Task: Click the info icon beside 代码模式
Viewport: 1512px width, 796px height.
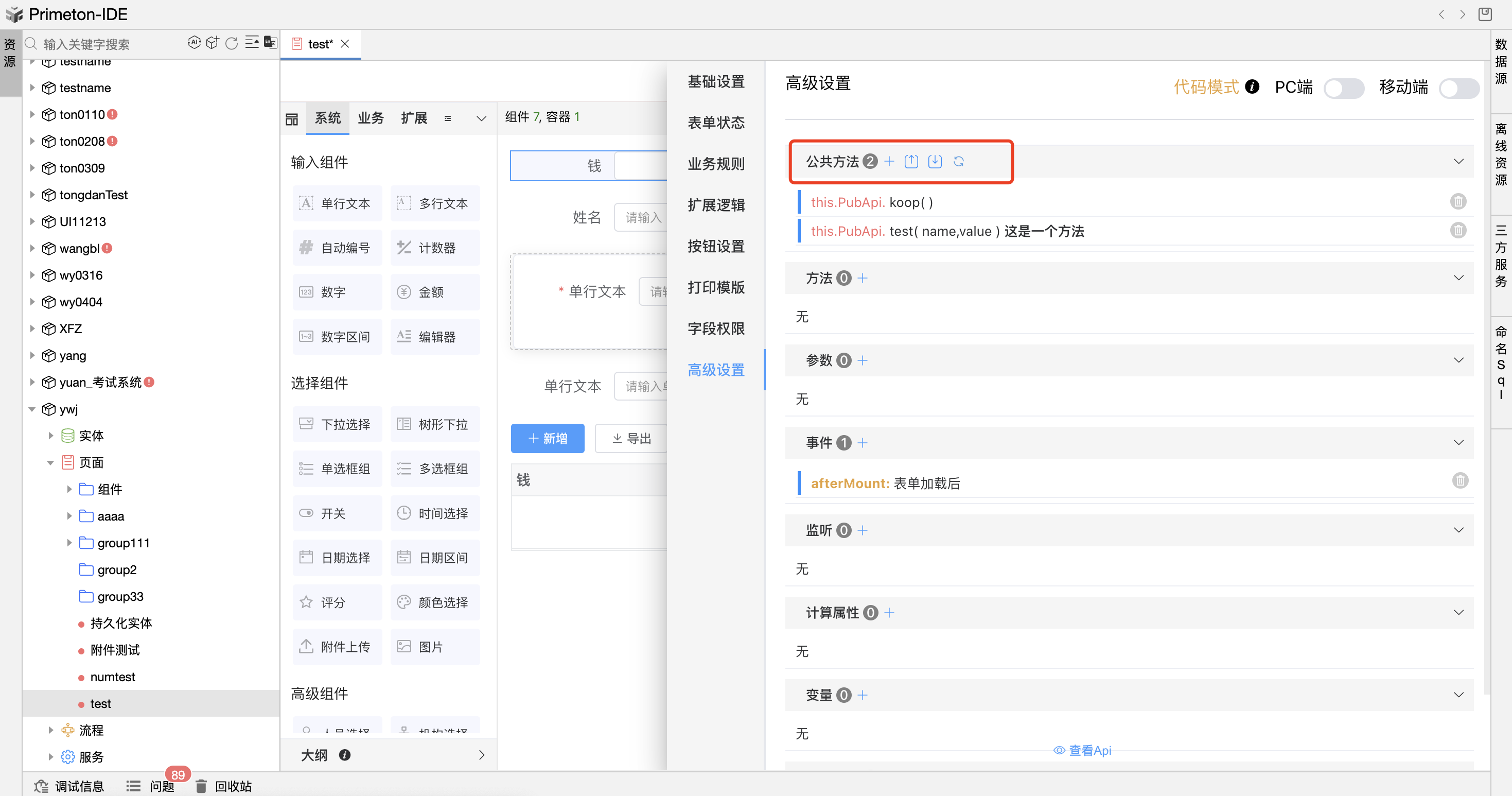Action: [x=1252, y=87]
